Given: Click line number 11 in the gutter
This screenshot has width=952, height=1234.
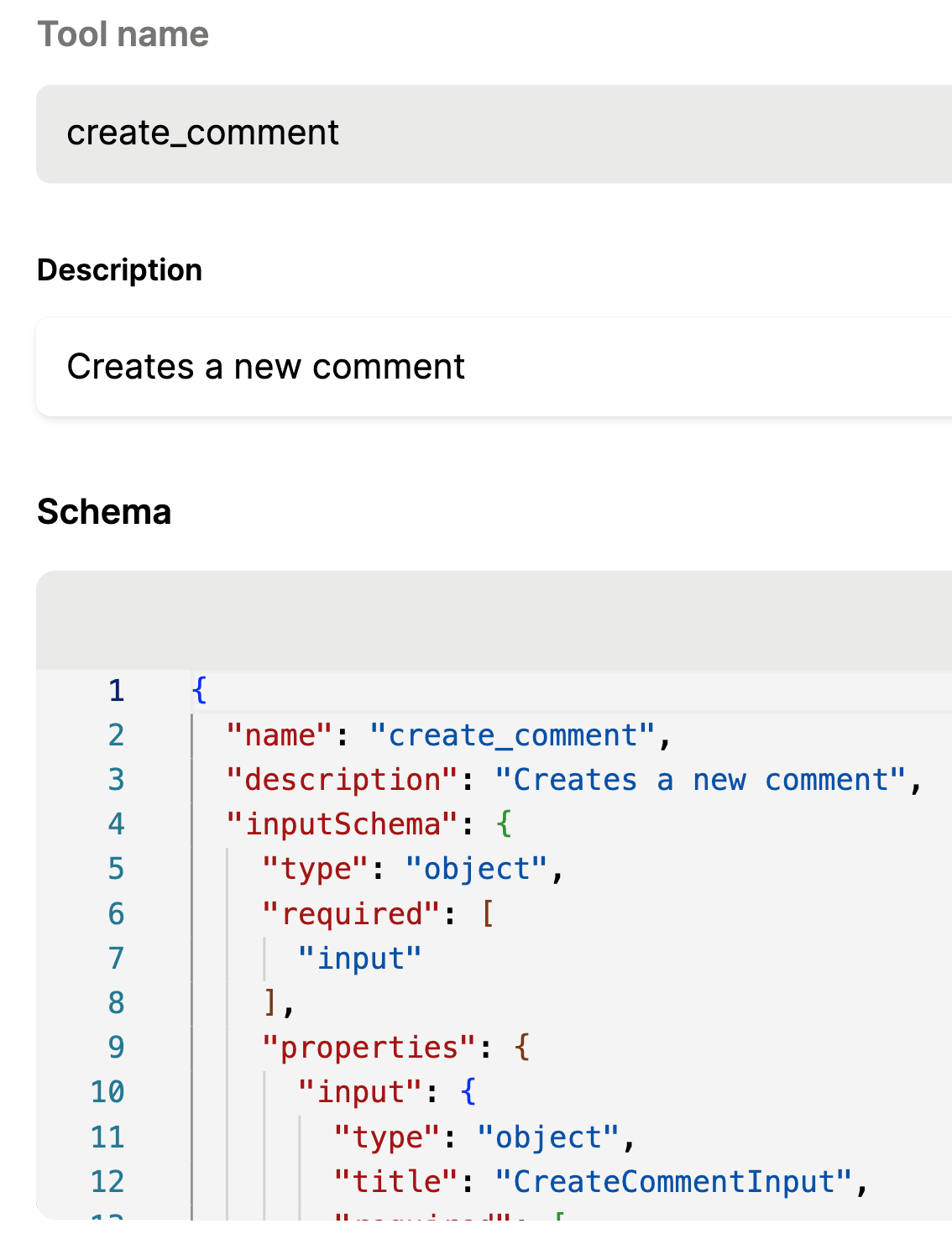Looking at the screenshot, I should click(x=107, y=1137).
